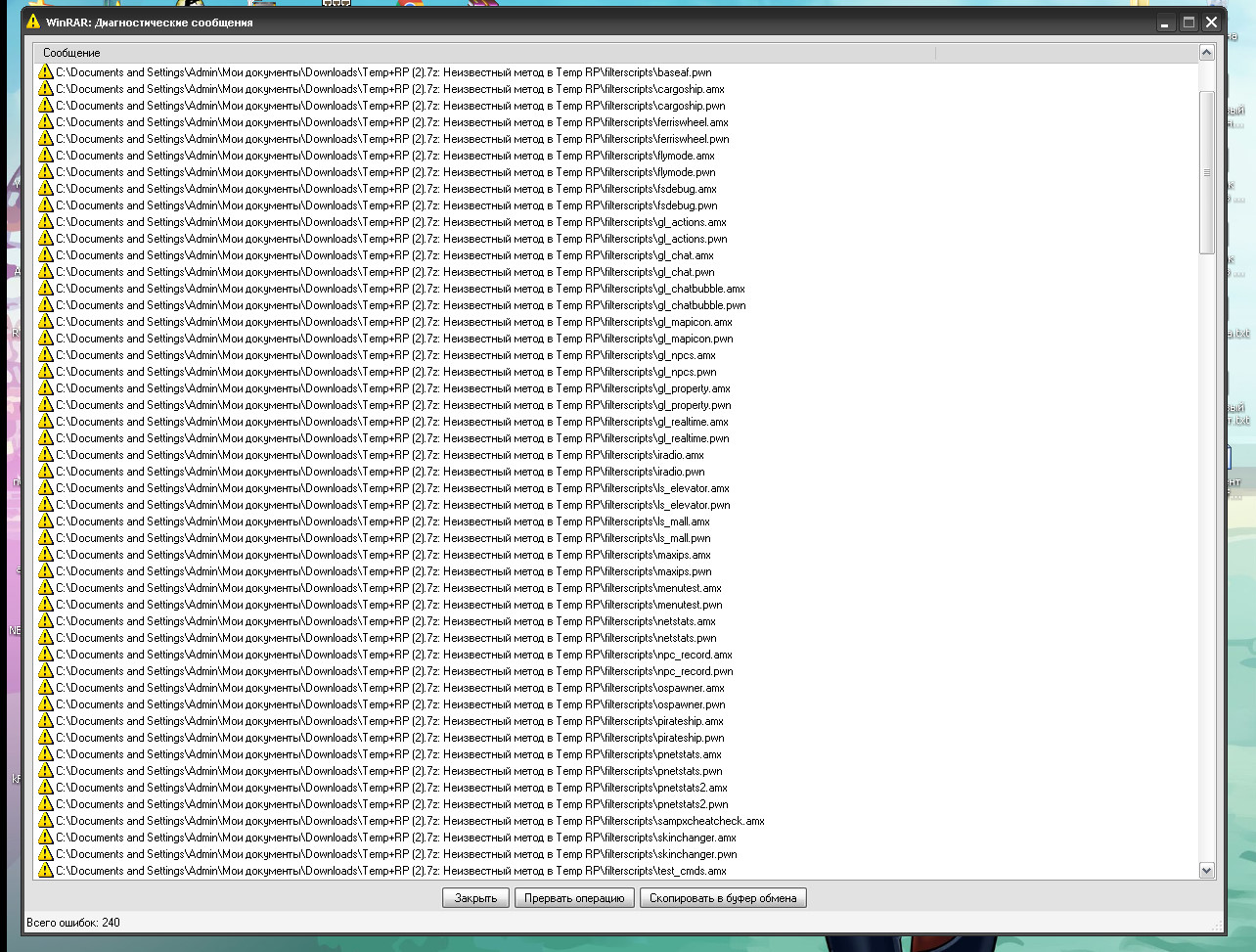Click the Закрыть button
Viewport: 1256px width, 952px height.
[476, 898]
